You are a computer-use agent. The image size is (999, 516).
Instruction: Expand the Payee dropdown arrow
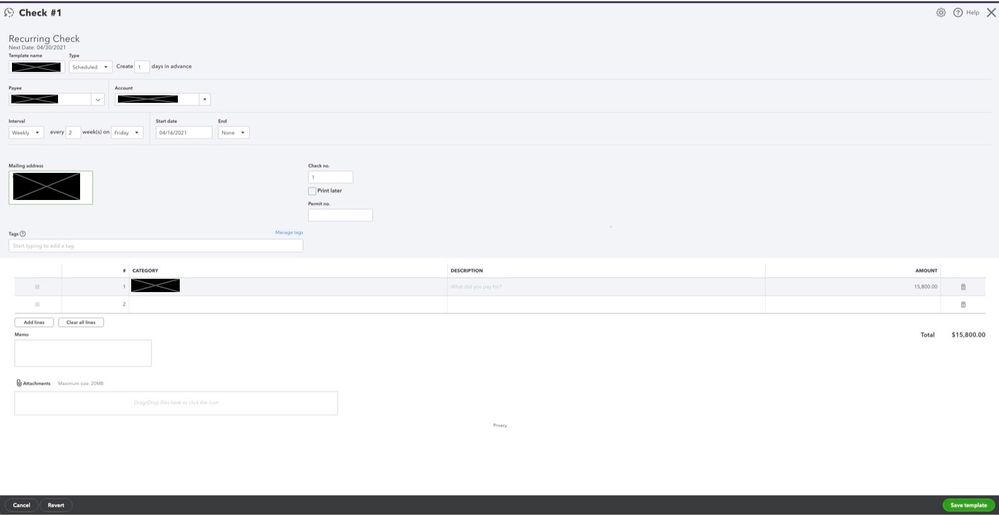tap(97, 100)
